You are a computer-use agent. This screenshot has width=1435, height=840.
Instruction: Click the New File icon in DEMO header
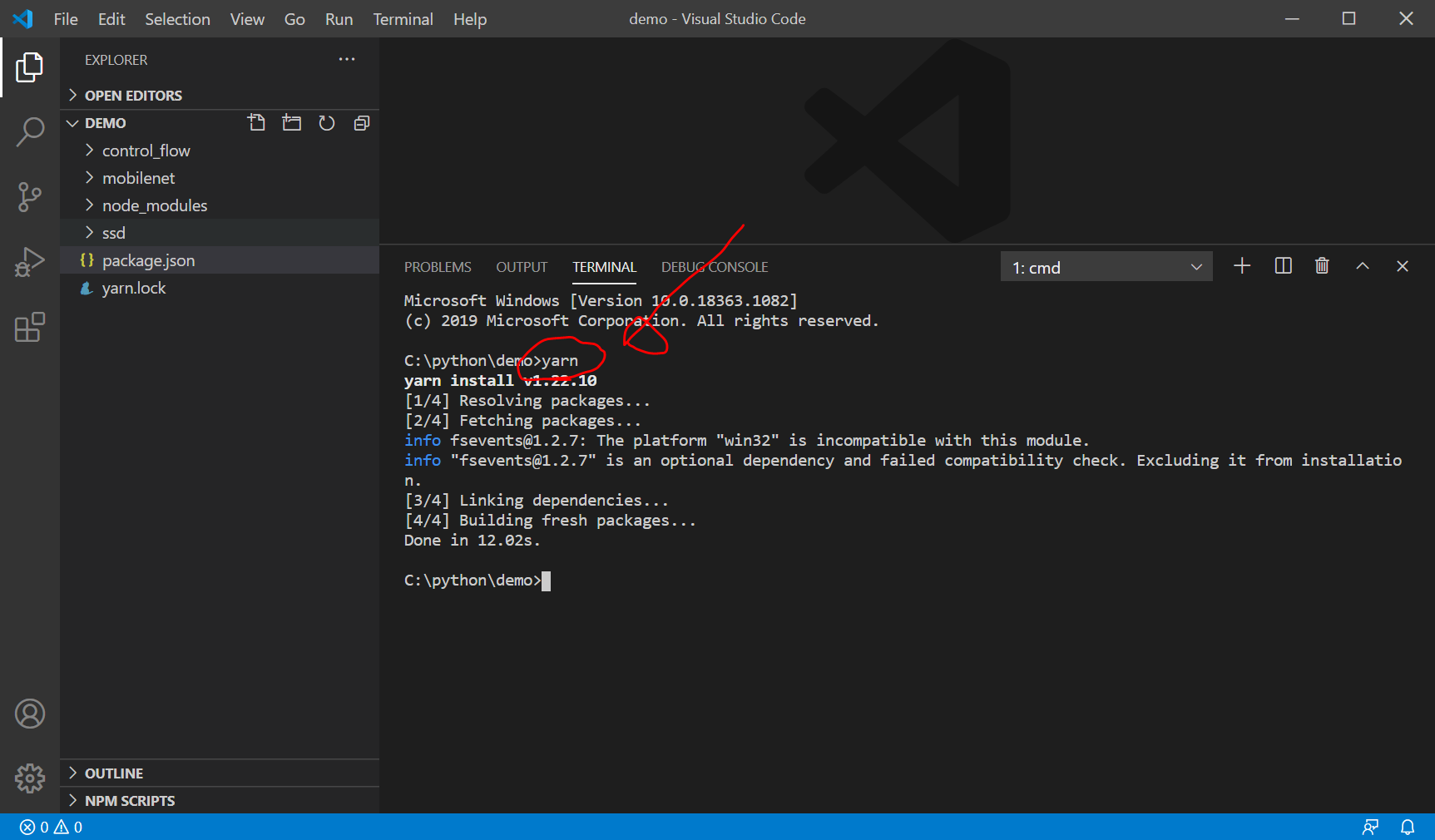click(x=256, y=123)
